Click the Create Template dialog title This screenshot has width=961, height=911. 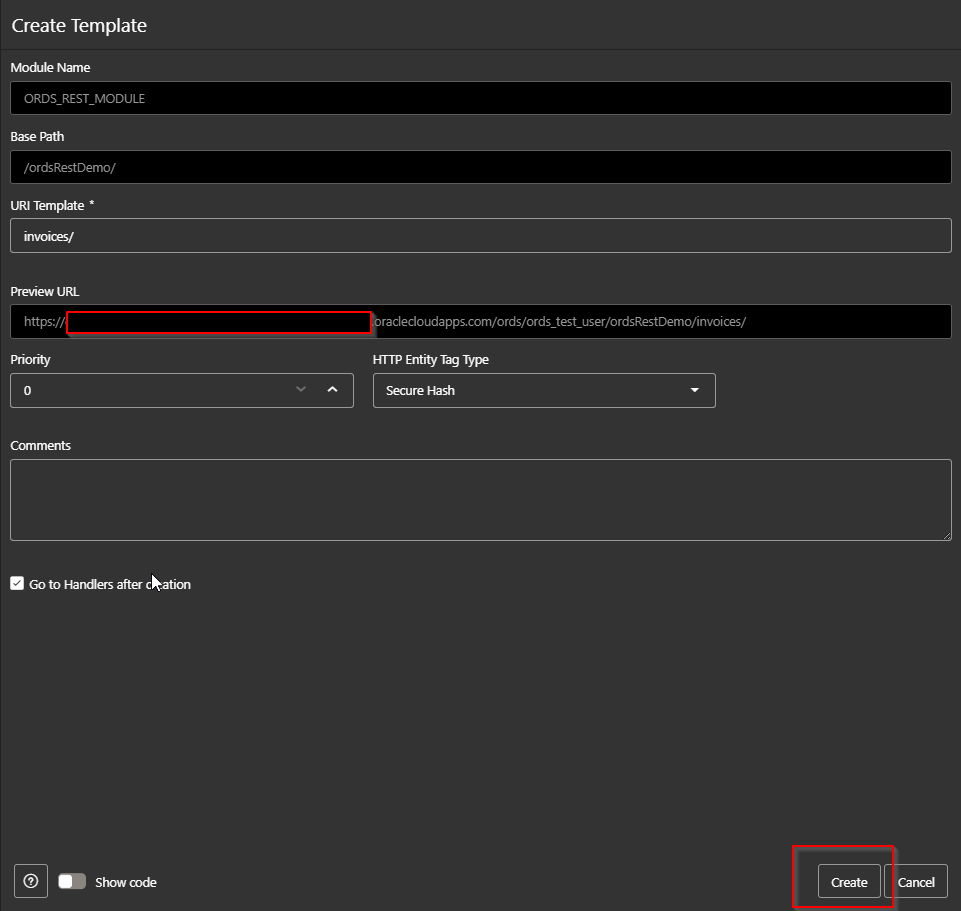tap(78, 25)
